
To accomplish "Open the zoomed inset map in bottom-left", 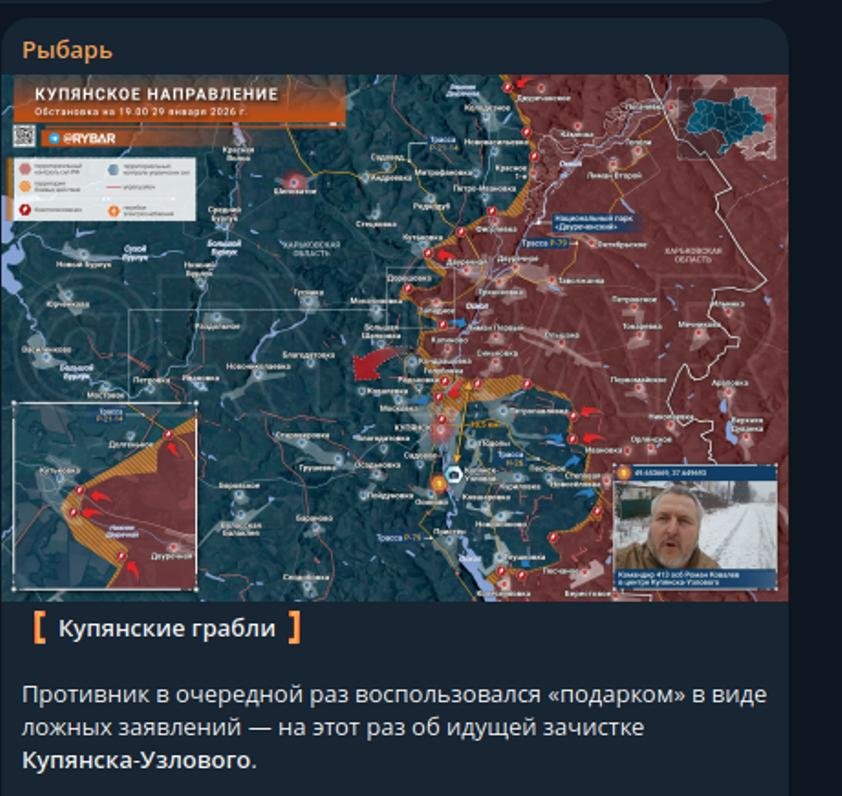I will (x=105, y=495).
